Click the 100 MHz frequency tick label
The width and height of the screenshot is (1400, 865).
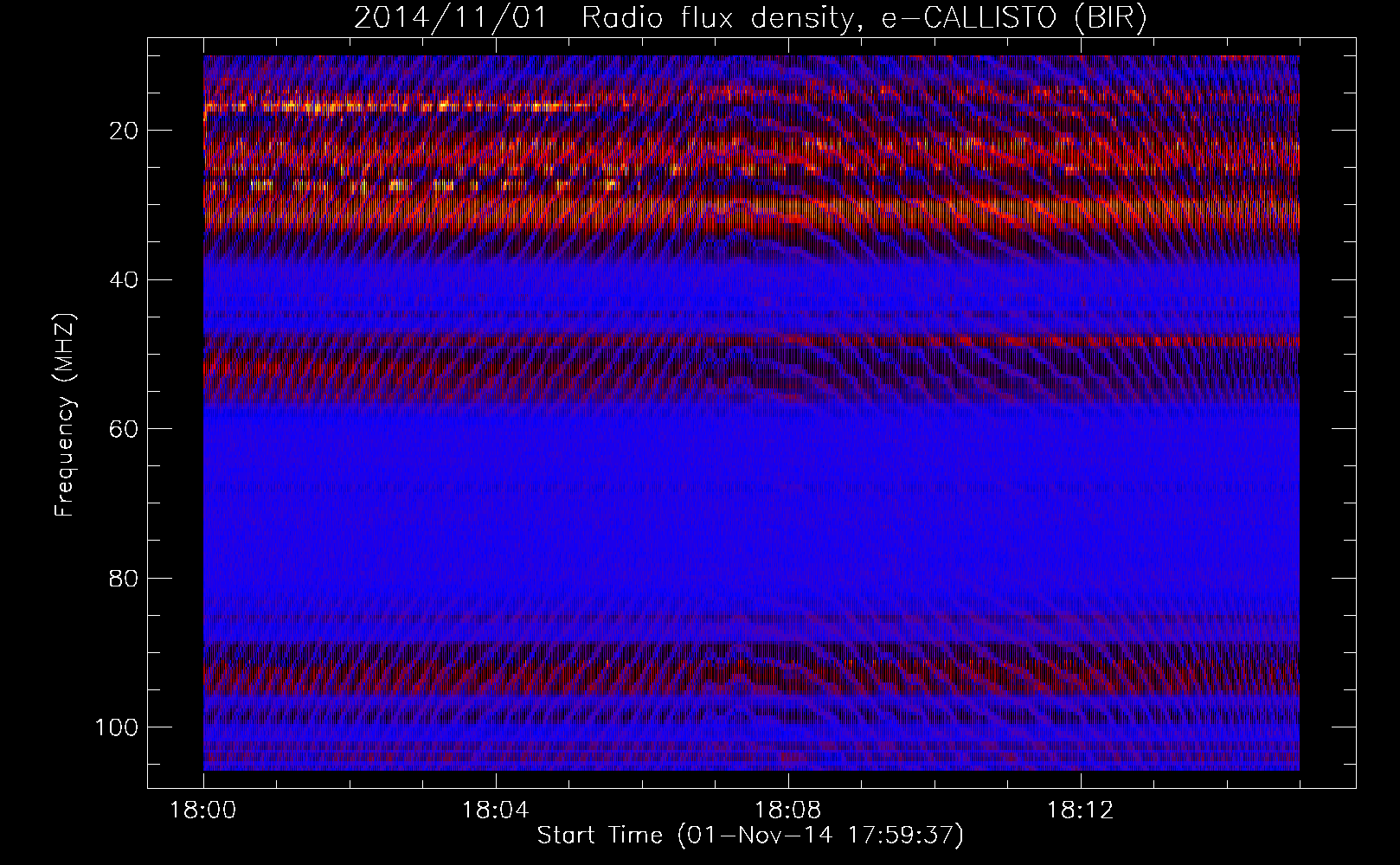pyautogui.click(x=115, y=727)
